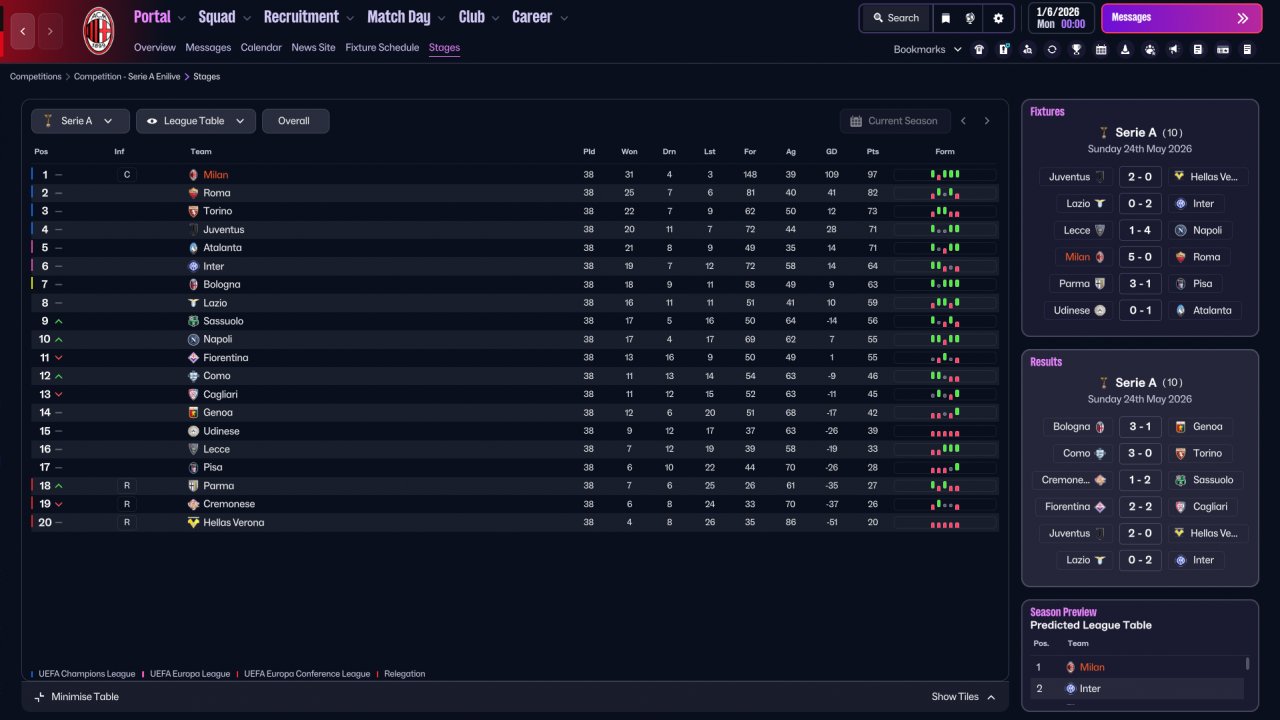The image size is (1280, 720).
Task: Open the globe world icon
Action: 970,18
